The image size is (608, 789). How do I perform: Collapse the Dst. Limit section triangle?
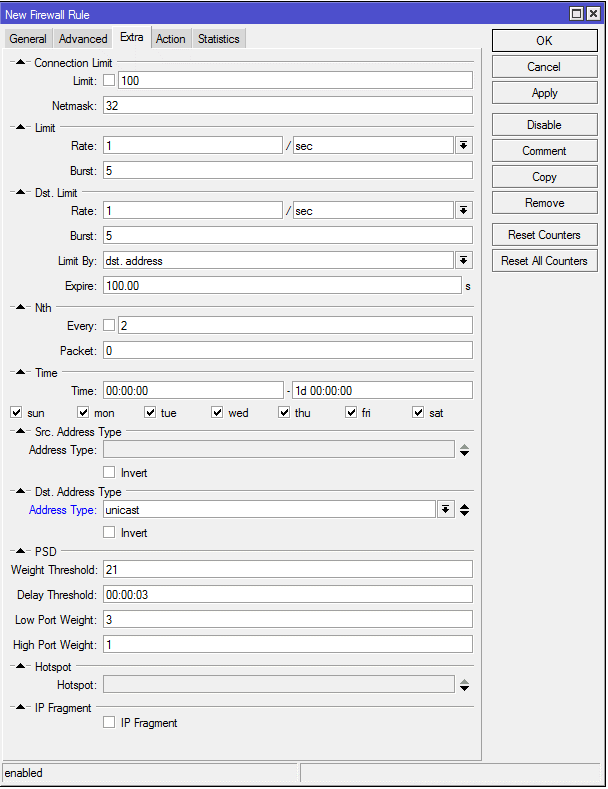coord(20,192)
